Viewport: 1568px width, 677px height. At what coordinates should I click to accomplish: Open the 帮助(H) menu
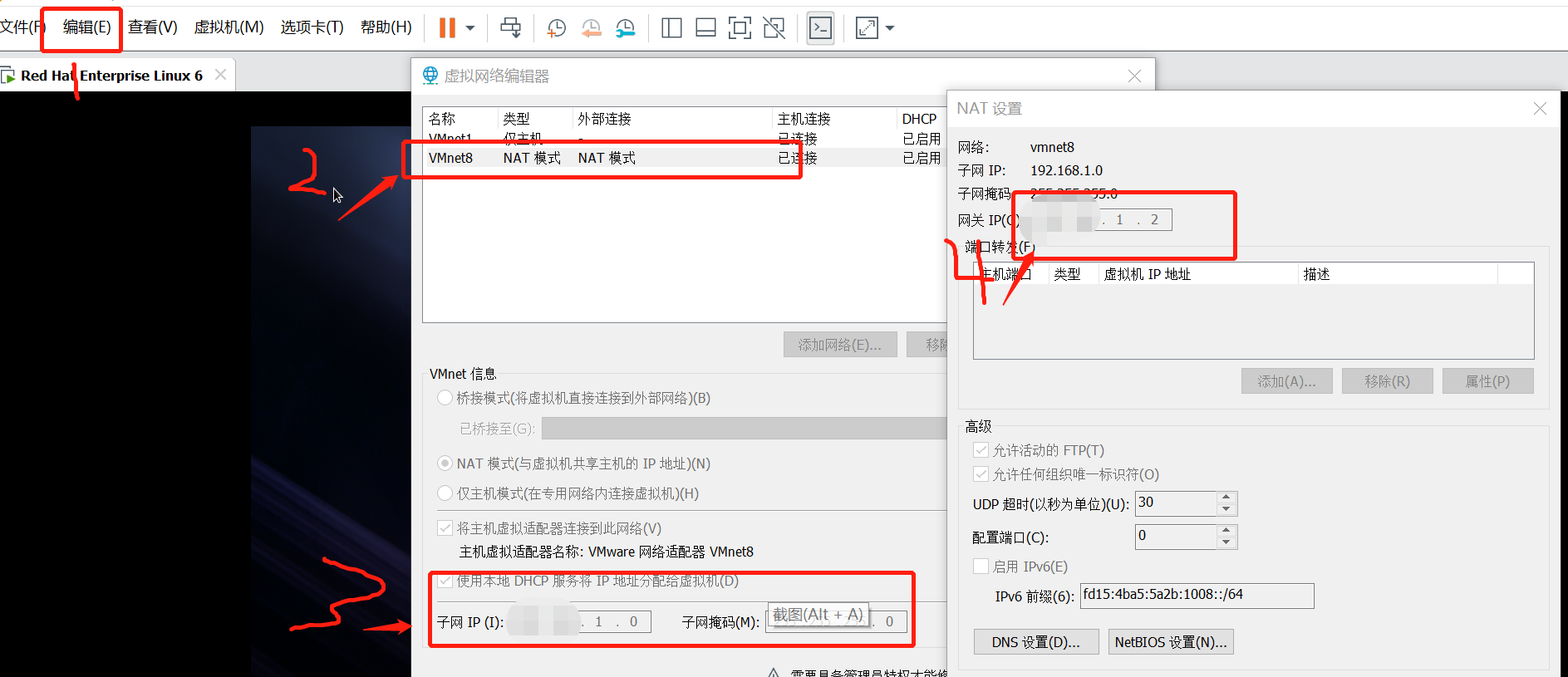[386, 27]
